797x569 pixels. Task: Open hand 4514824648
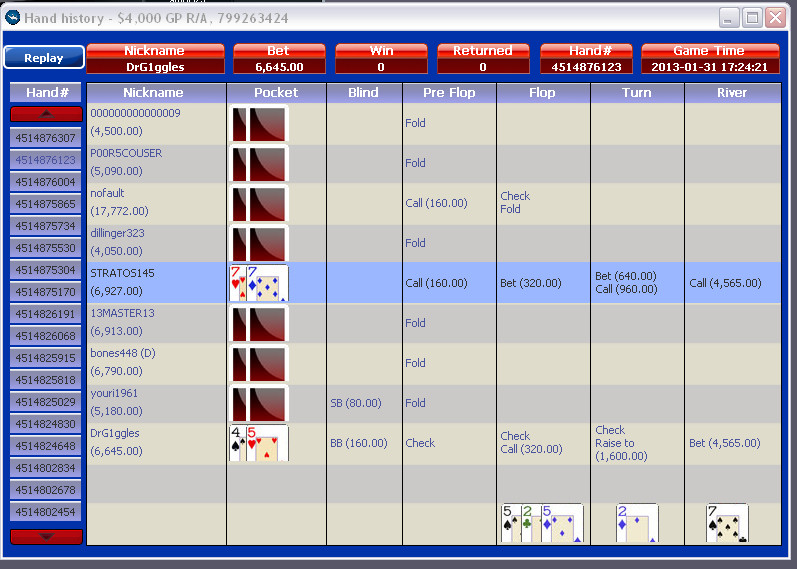pos(46,445)
